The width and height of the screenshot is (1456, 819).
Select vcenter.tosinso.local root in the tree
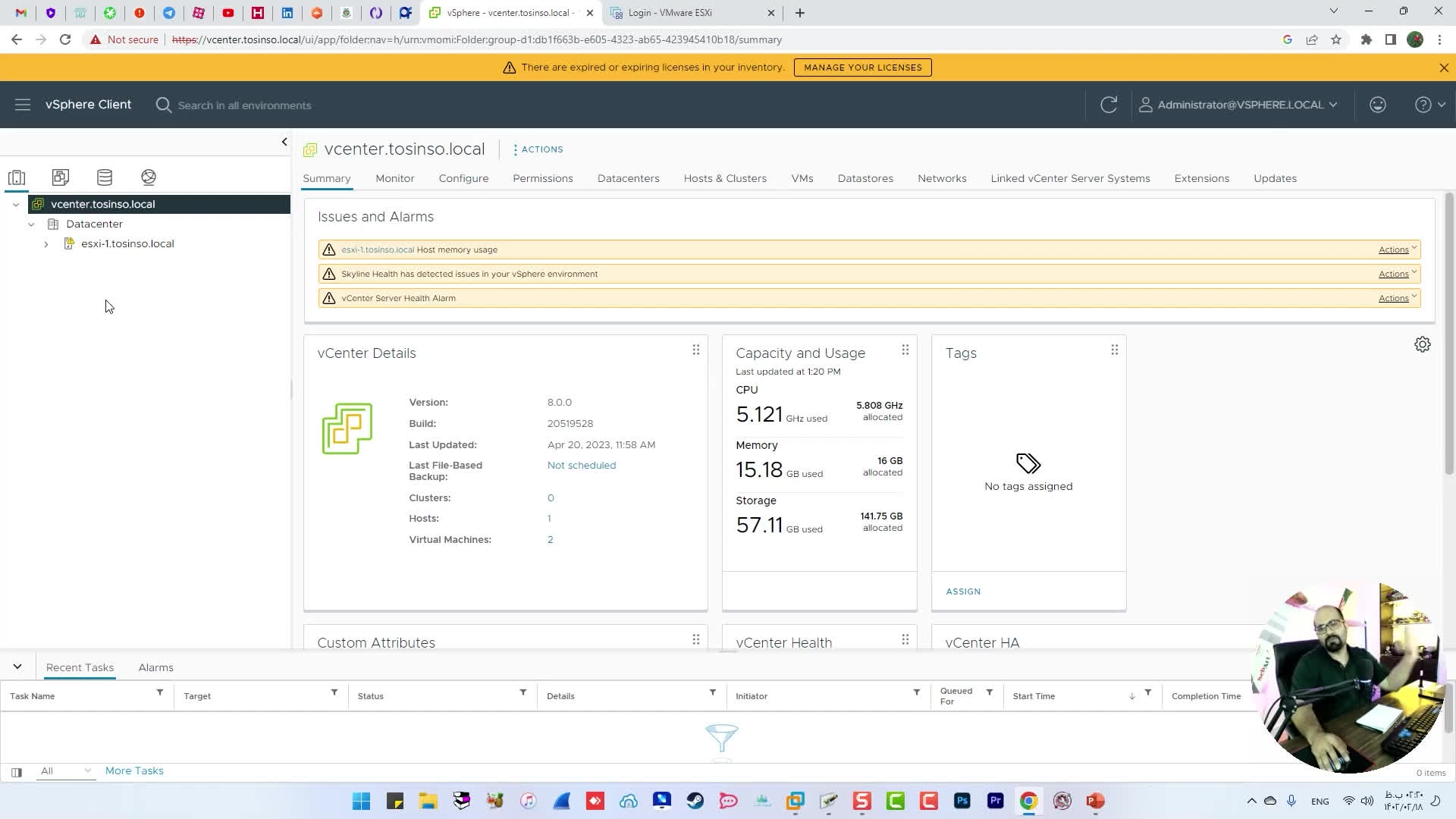tap(102, 204)
